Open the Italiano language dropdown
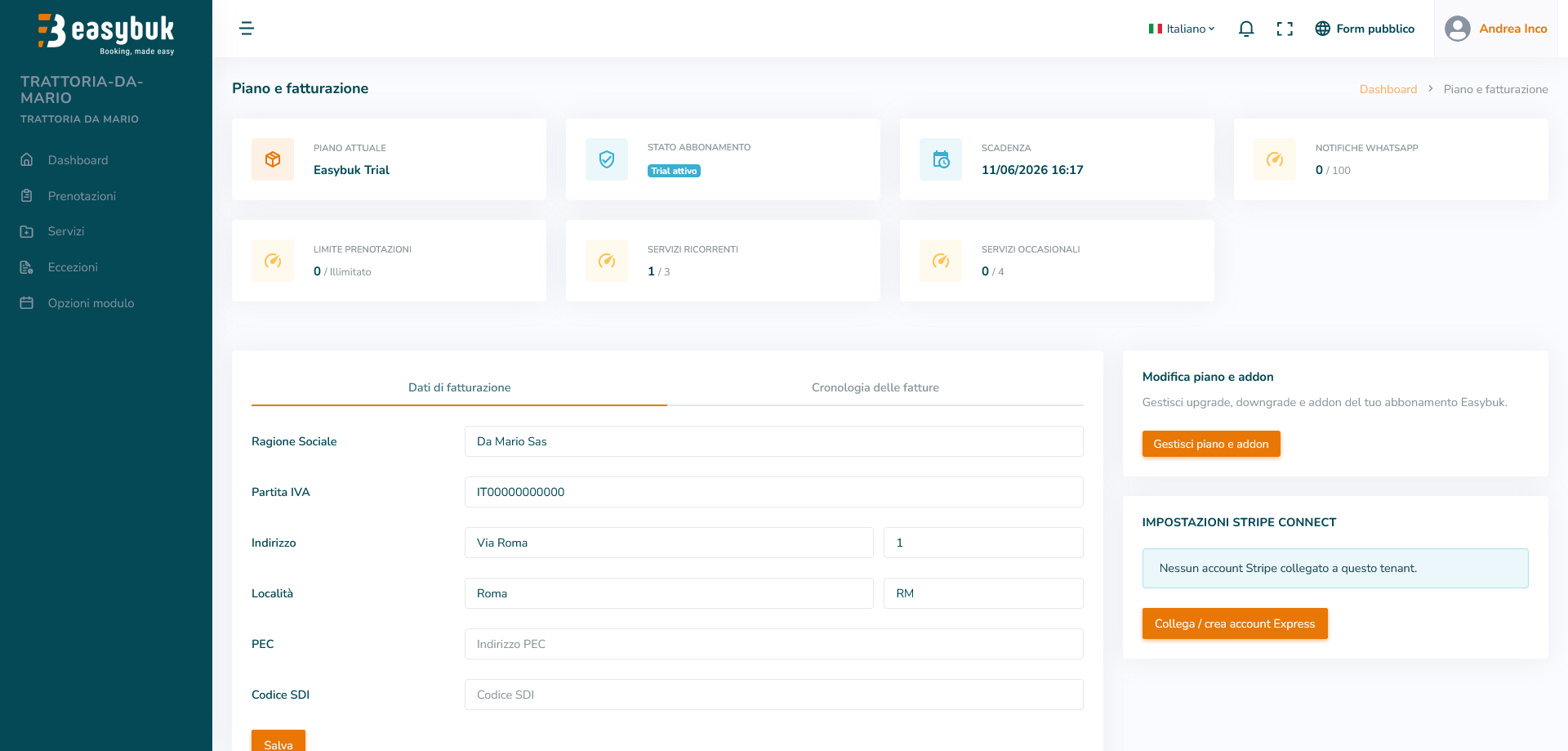Image resolution: width=1568 pixels, height=751 pixels. tap(1183, 29)
